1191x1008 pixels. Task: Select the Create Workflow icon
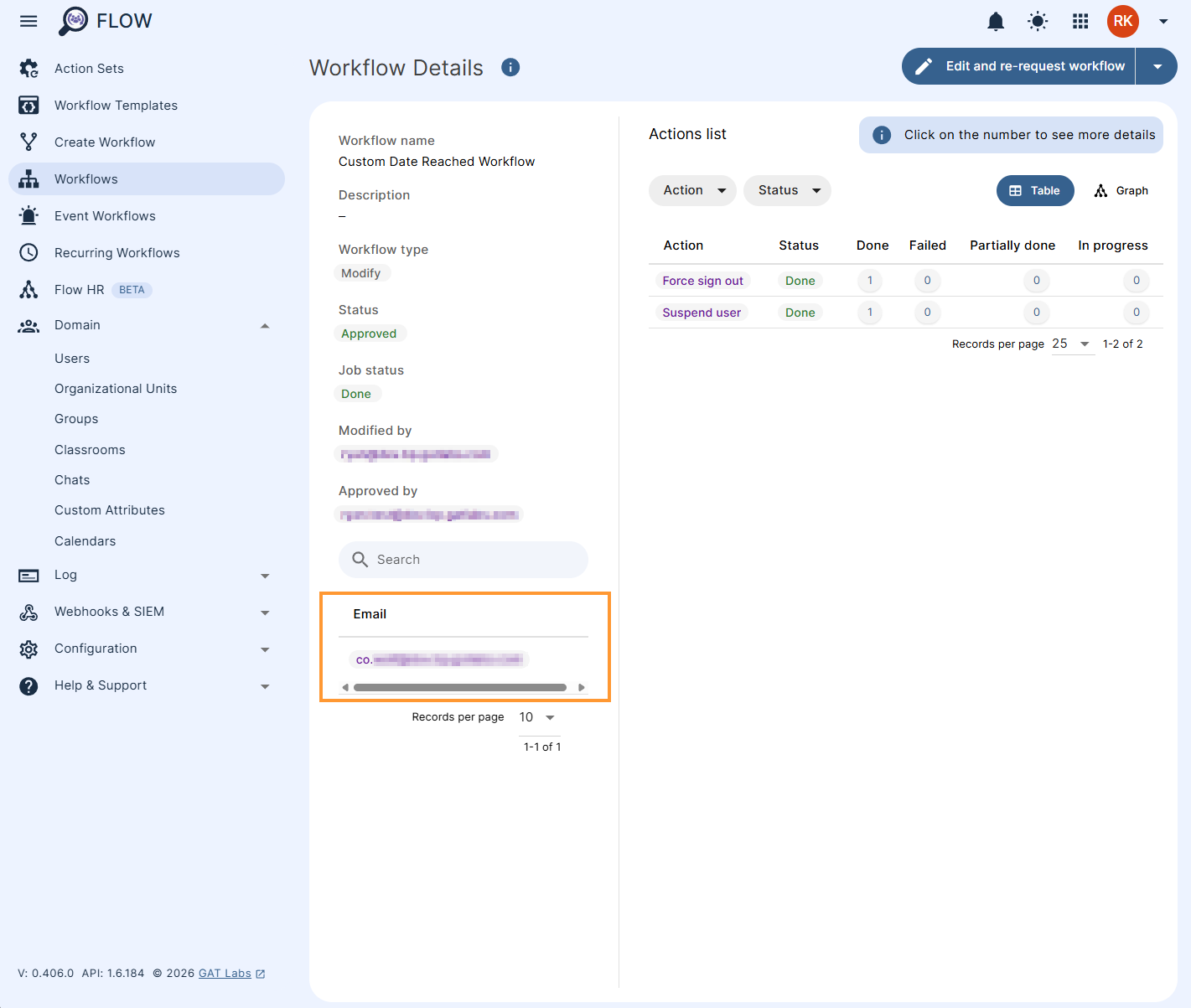[x=28, y=142]
